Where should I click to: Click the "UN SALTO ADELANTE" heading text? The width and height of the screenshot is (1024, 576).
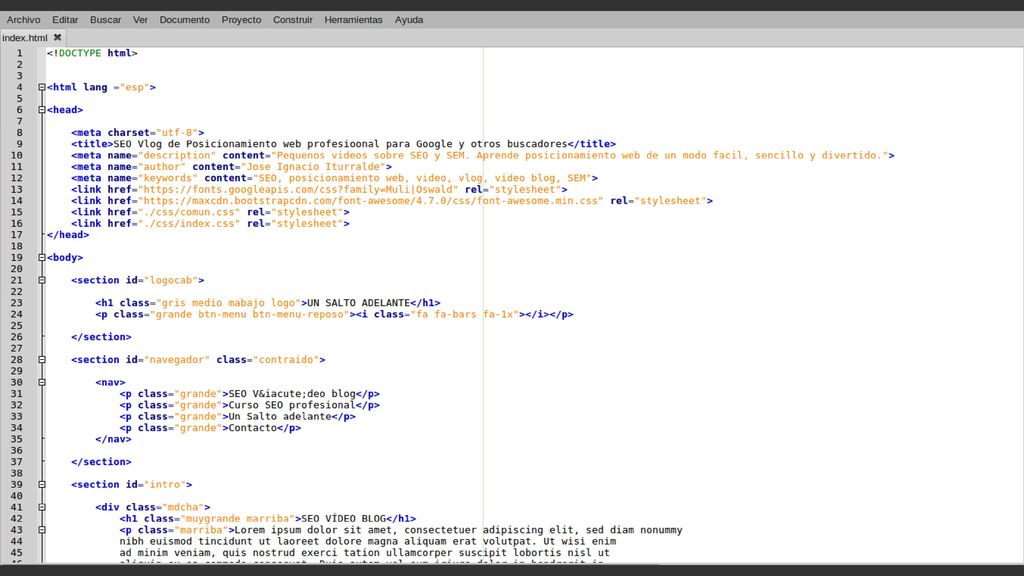point(359,303)
